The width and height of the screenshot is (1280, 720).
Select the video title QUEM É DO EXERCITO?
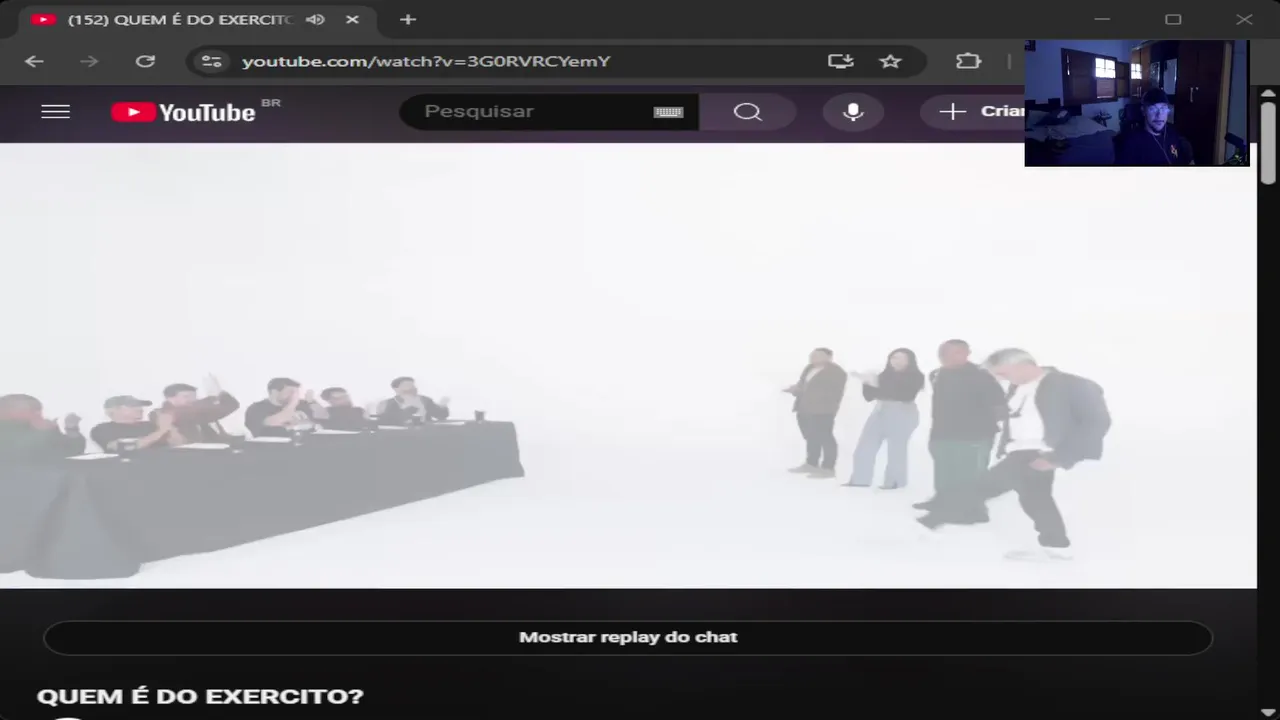(x=200, y=696)
